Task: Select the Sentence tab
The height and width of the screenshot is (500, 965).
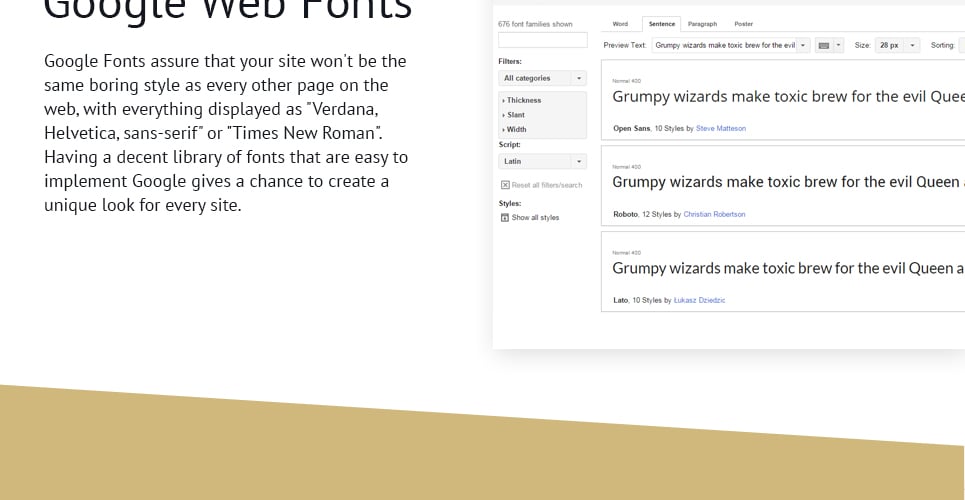Action: [662, 24]
